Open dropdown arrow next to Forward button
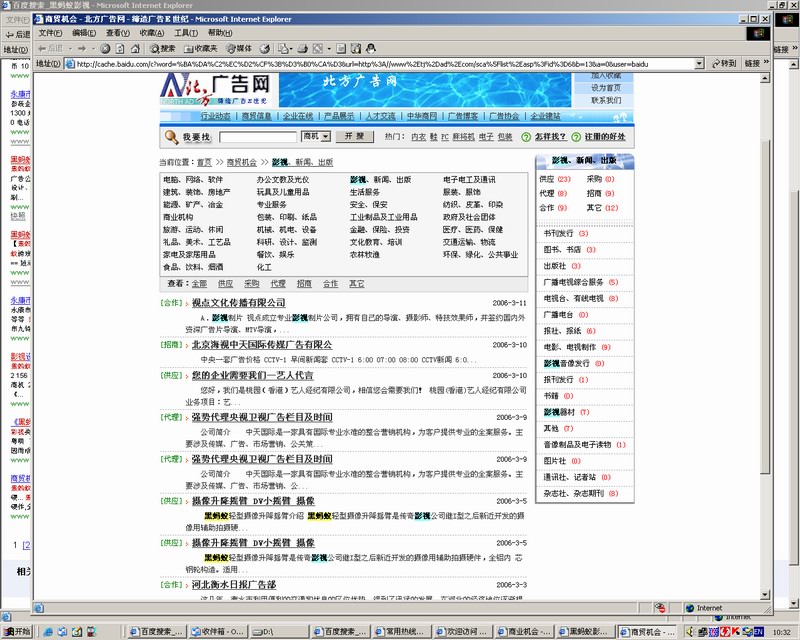Image resolution: width=800 pixels, height=640 pixels. tap(93, 49)
